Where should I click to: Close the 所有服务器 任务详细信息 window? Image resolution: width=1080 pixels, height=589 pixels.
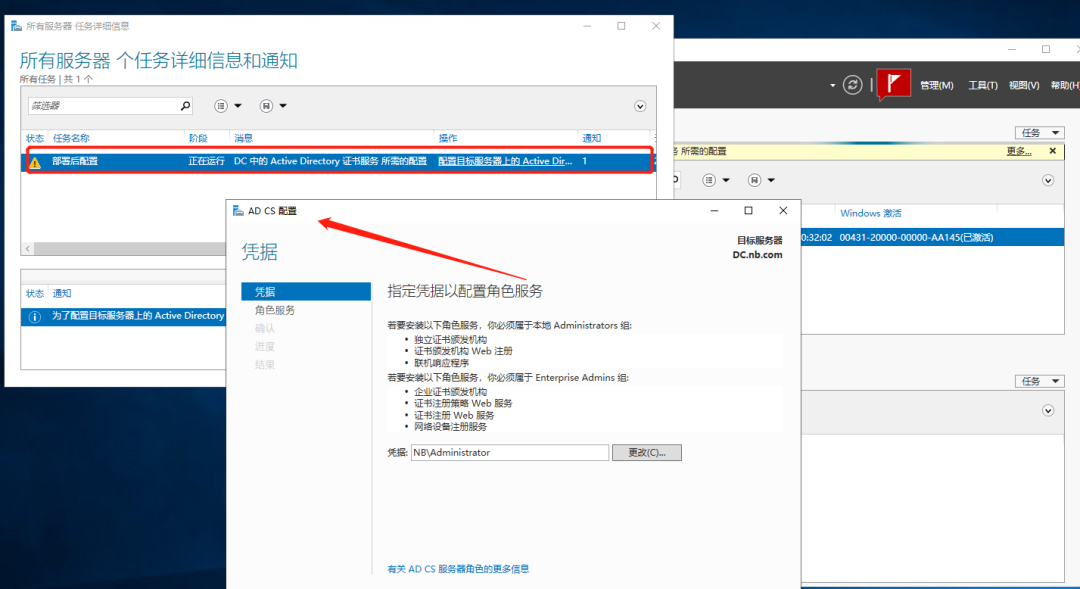coord(656,26)
